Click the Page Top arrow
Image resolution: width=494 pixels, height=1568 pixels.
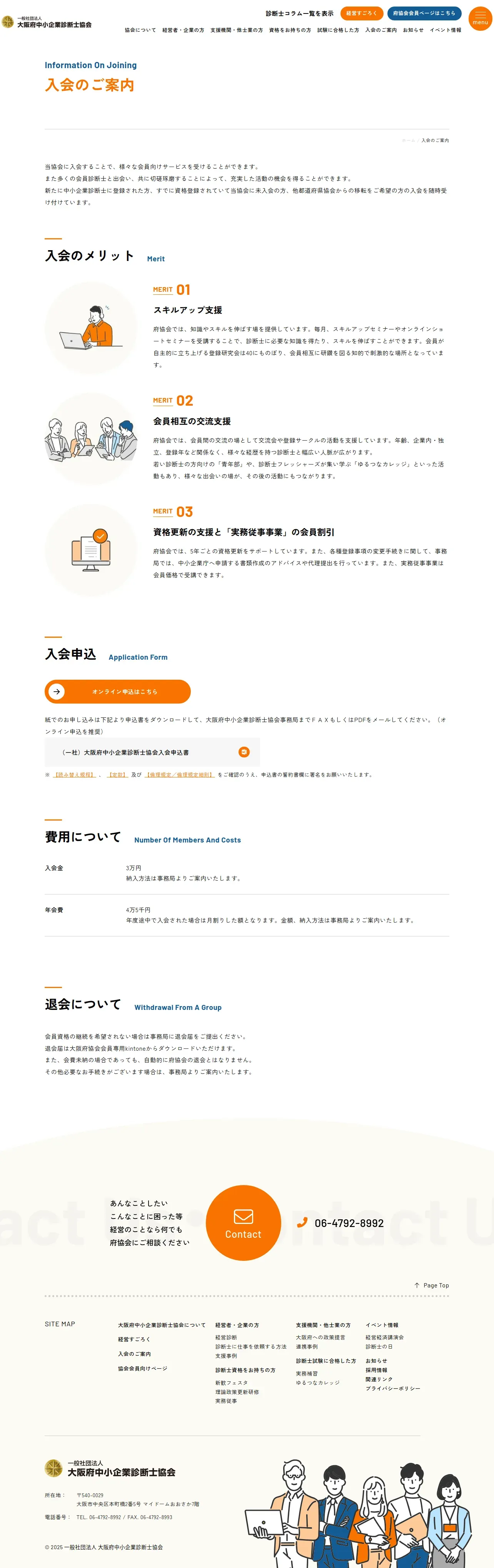(417, 1285)
